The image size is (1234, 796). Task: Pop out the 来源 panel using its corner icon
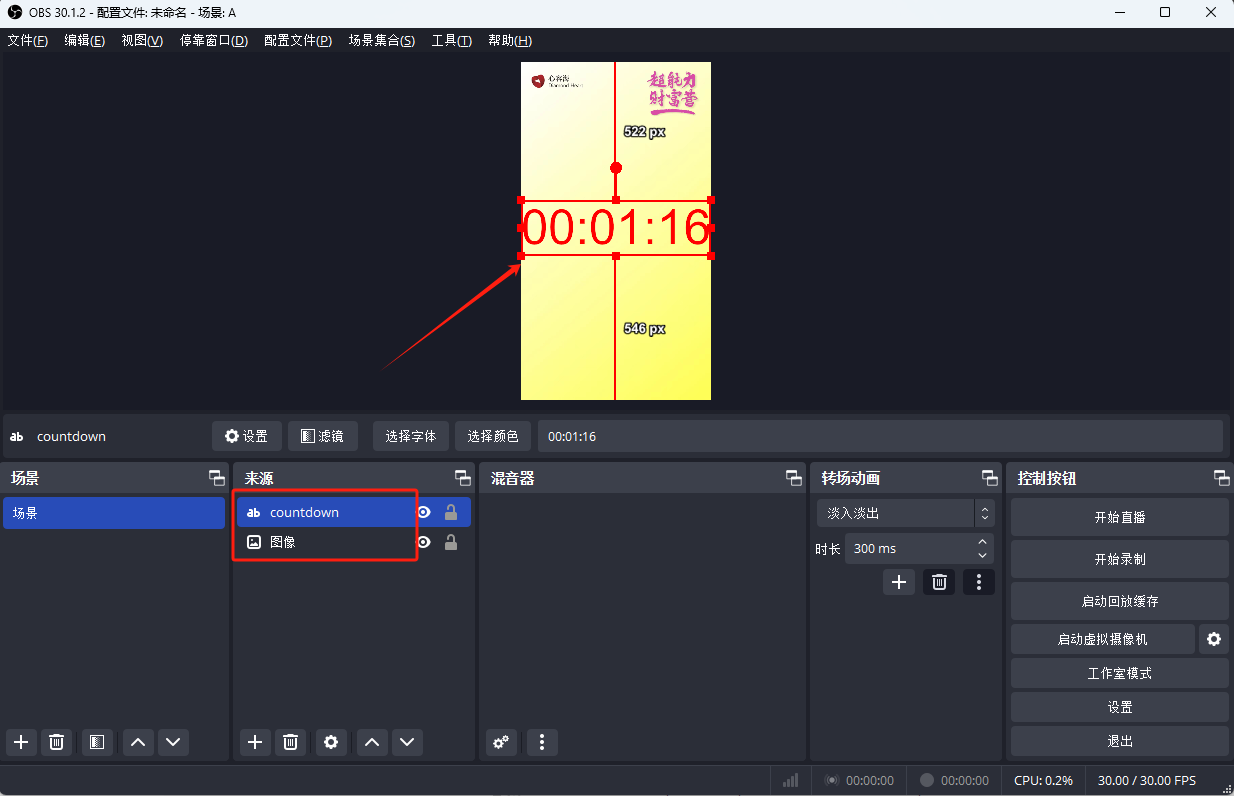coord(462,477)
